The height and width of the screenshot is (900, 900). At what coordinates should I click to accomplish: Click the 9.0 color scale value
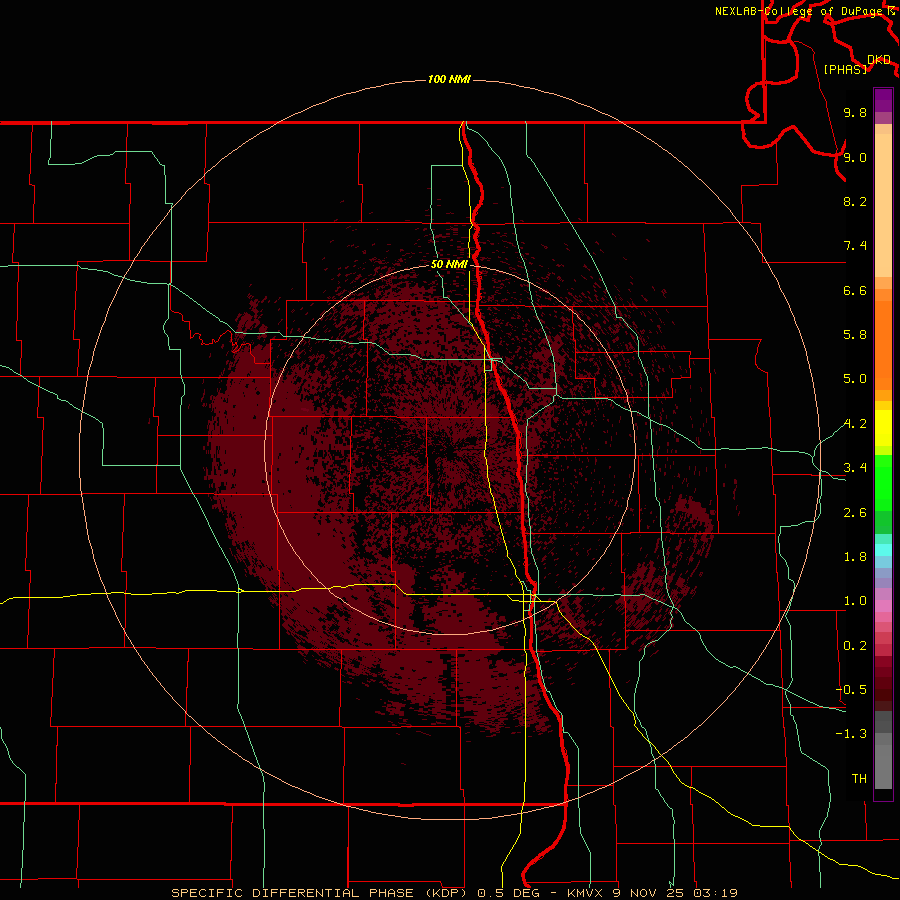tap(855, 157)
